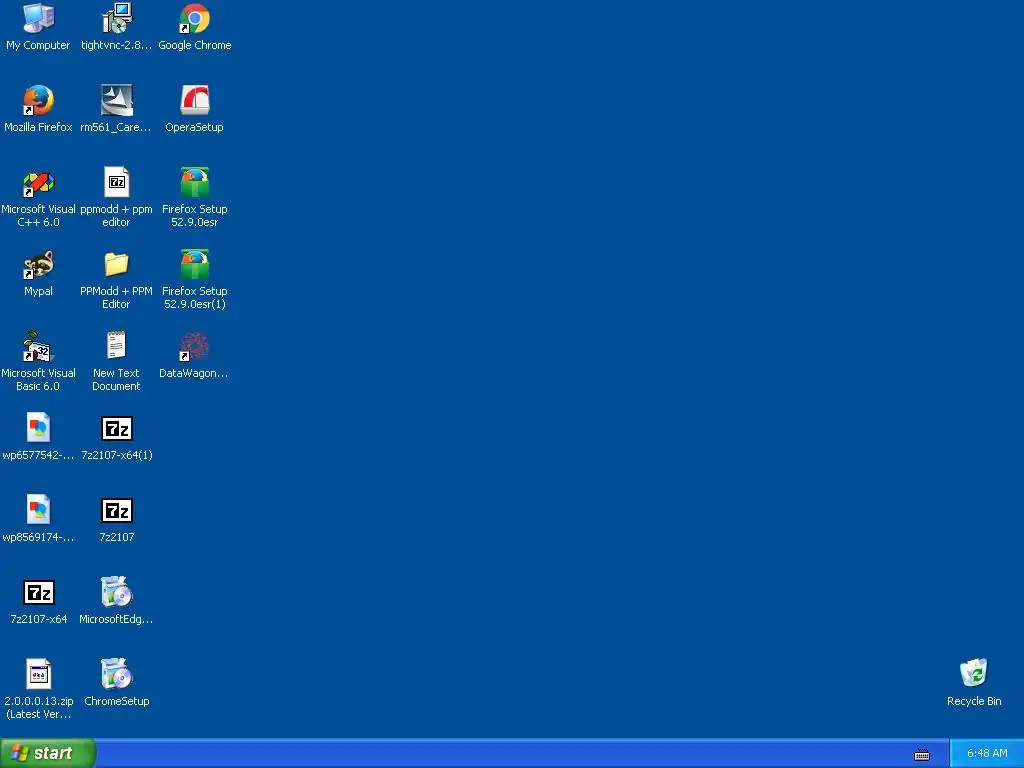
Task: Select the rm561_Care file icon
Action: coord(117,101)
